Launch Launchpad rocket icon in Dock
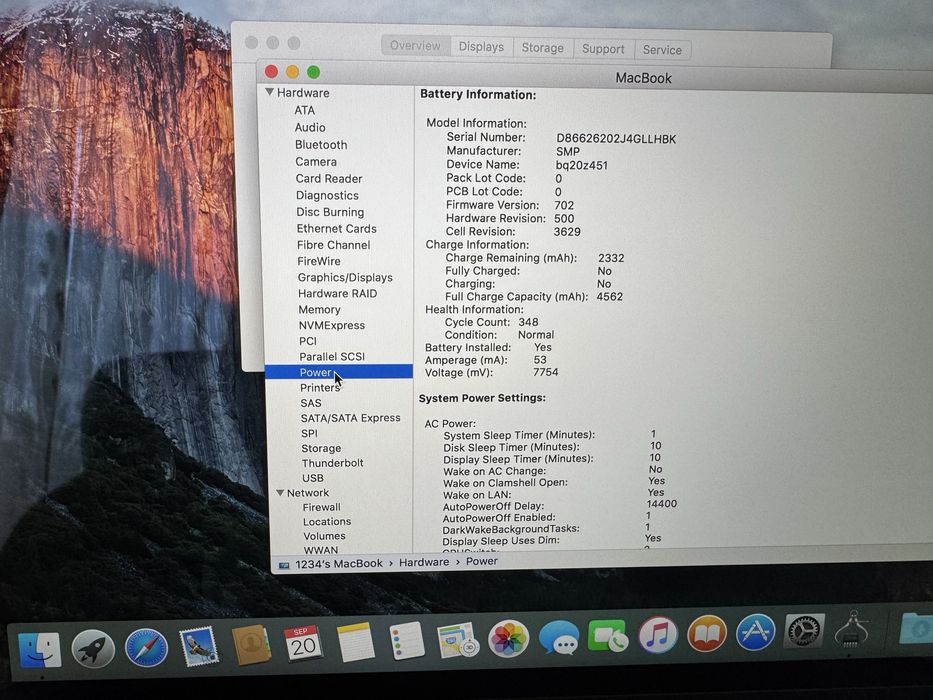The width and height of the screenshot is (933, 700). 93,649
